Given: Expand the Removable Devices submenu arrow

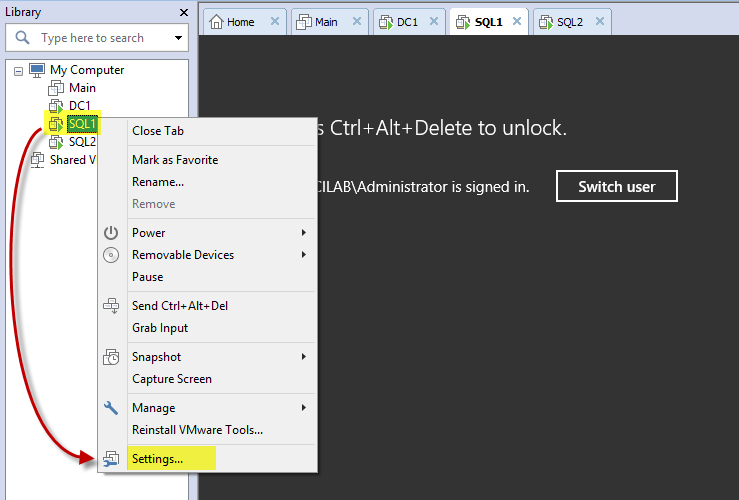Looking at the screenshot, I should tap(304, 254).
